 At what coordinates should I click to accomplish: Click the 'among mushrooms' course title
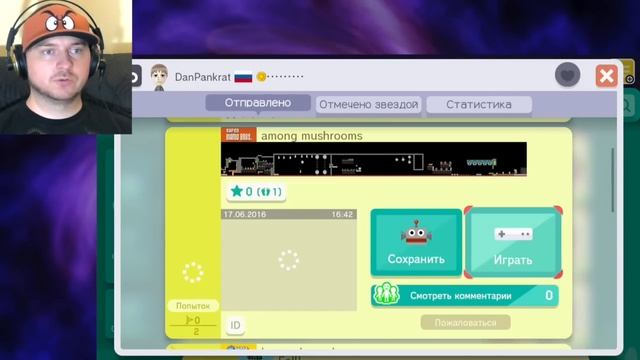pos(312,136)
